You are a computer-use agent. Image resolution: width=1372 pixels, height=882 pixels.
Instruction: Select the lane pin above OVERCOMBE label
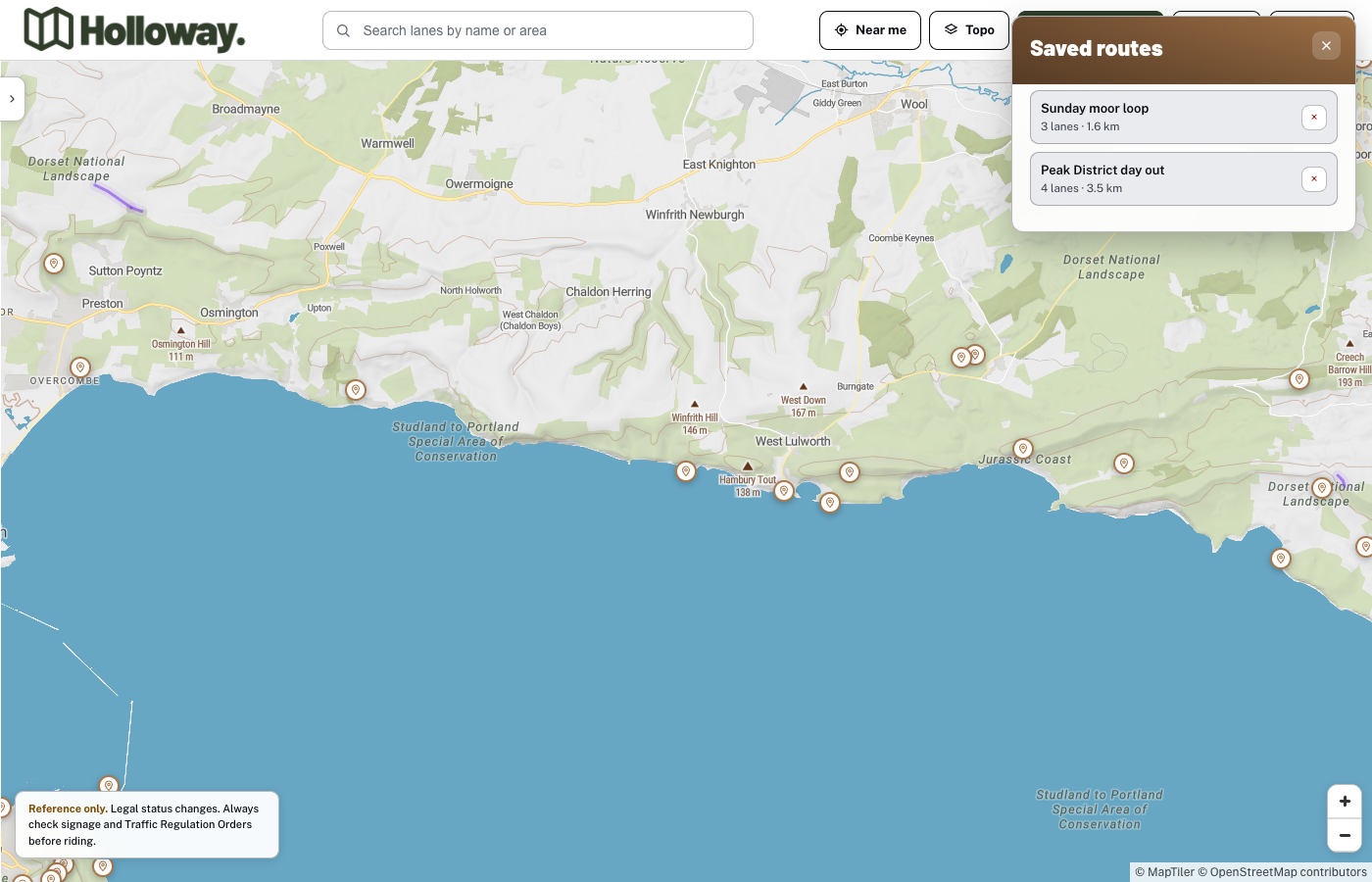(80, 367)
